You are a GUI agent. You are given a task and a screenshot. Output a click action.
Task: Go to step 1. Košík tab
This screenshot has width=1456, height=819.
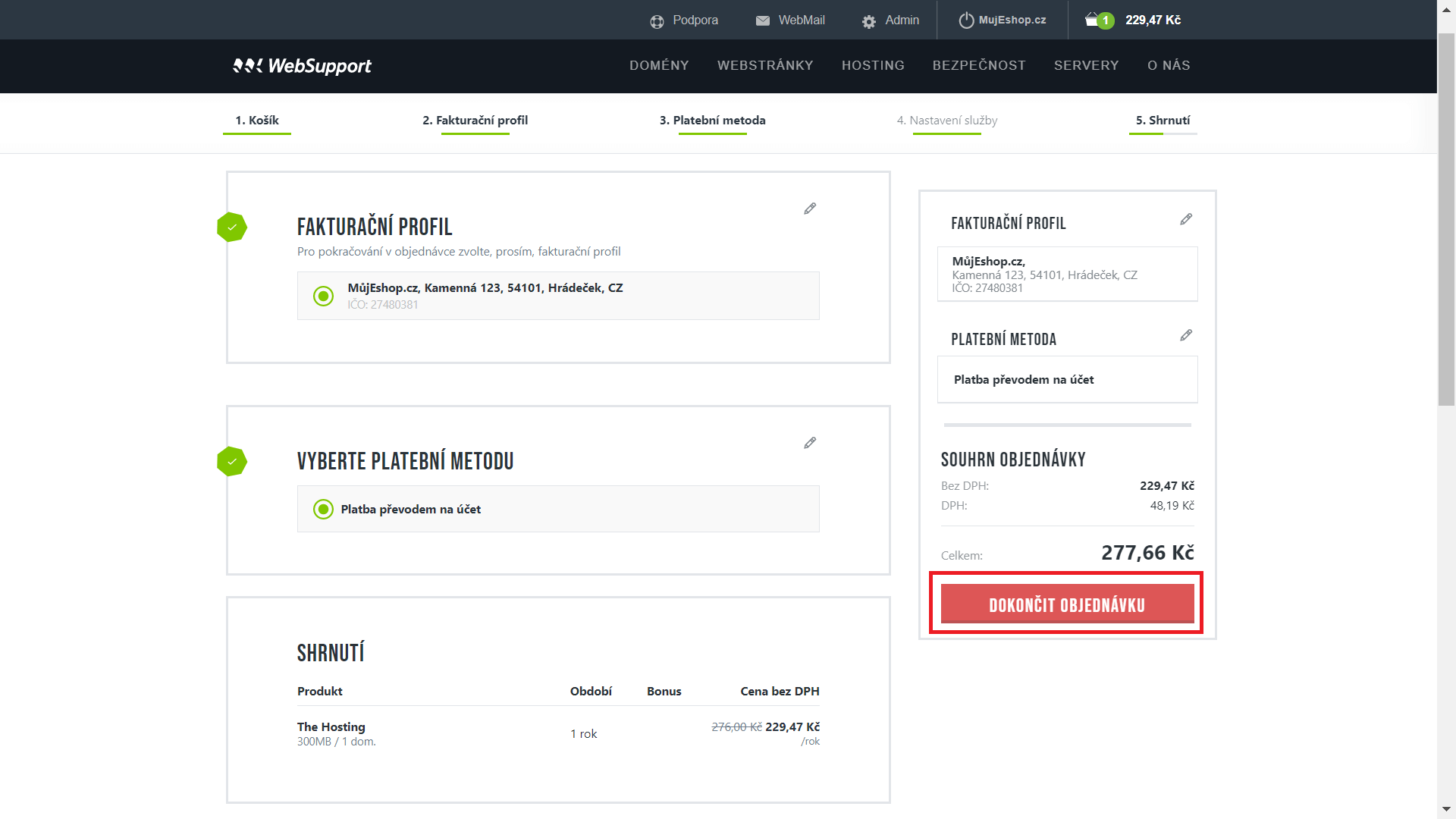coord(257,120)
